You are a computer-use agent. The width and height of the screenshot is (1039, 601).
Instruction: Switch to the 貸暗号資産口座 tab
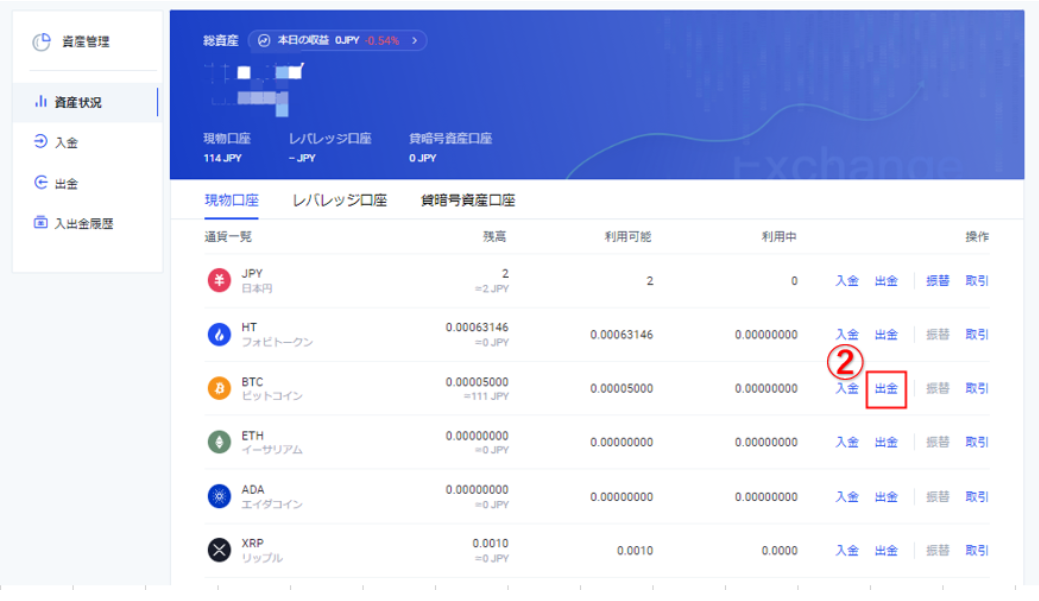point(468,200)
